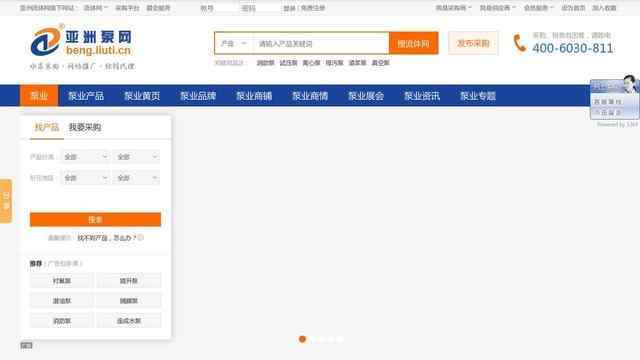
Task: Click the 隔膜泵 recommended tag
Action: click(x=129, y=301)
